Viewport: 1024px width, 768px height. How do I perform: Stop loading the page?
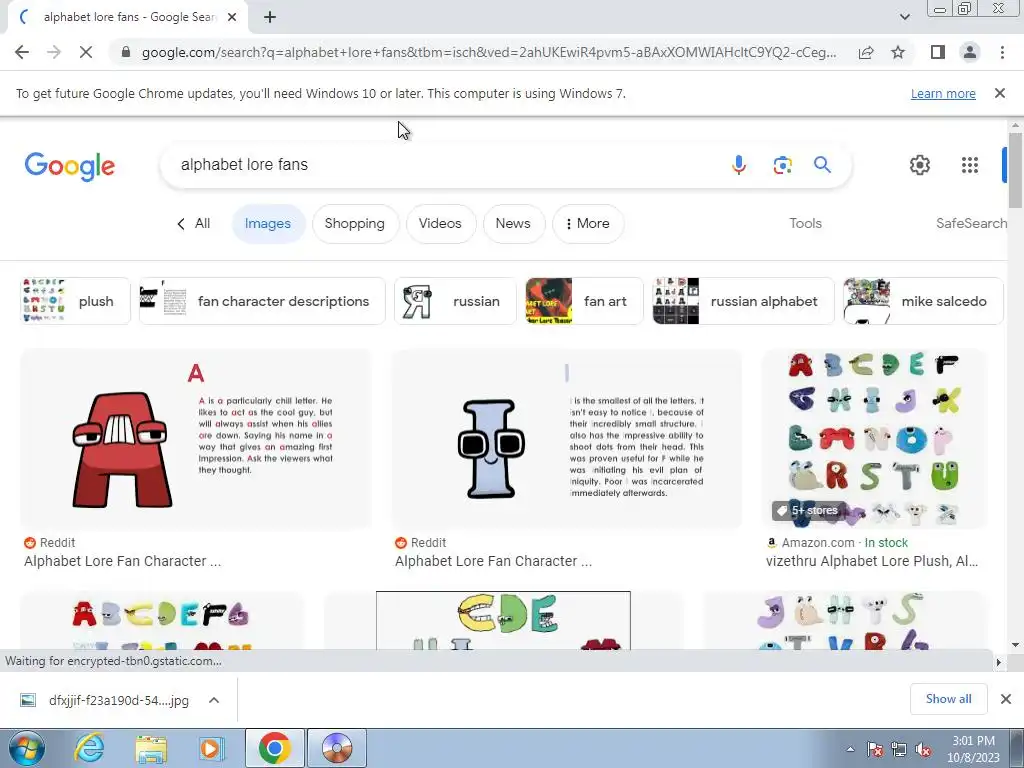click(86, 52)
